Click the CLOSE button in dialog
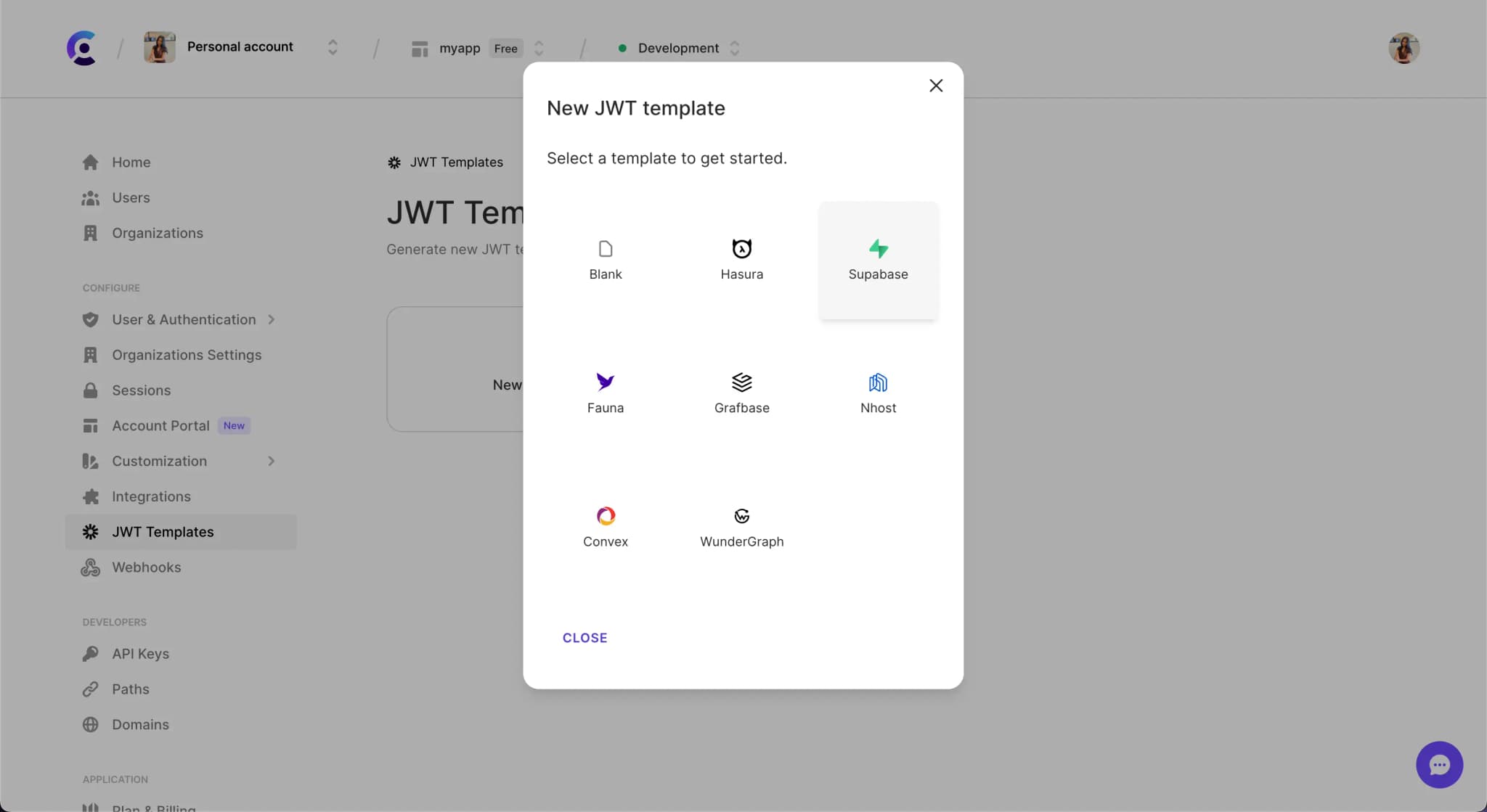Viewport: 1487px width, 812px height. [x=584, y=637]
